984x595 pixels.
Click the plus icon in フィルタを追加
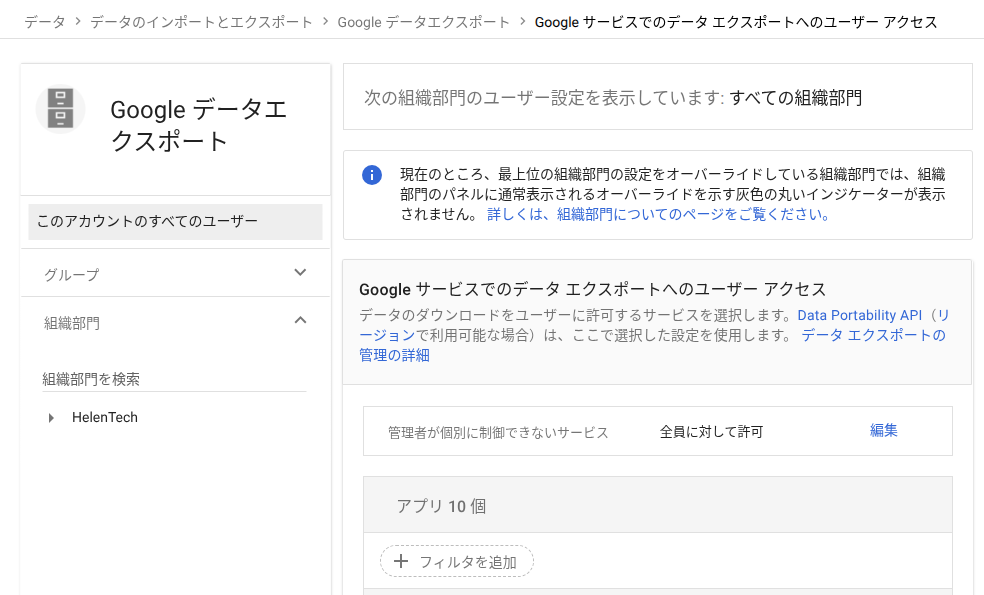pyautogui.click(x=402, y=561)
